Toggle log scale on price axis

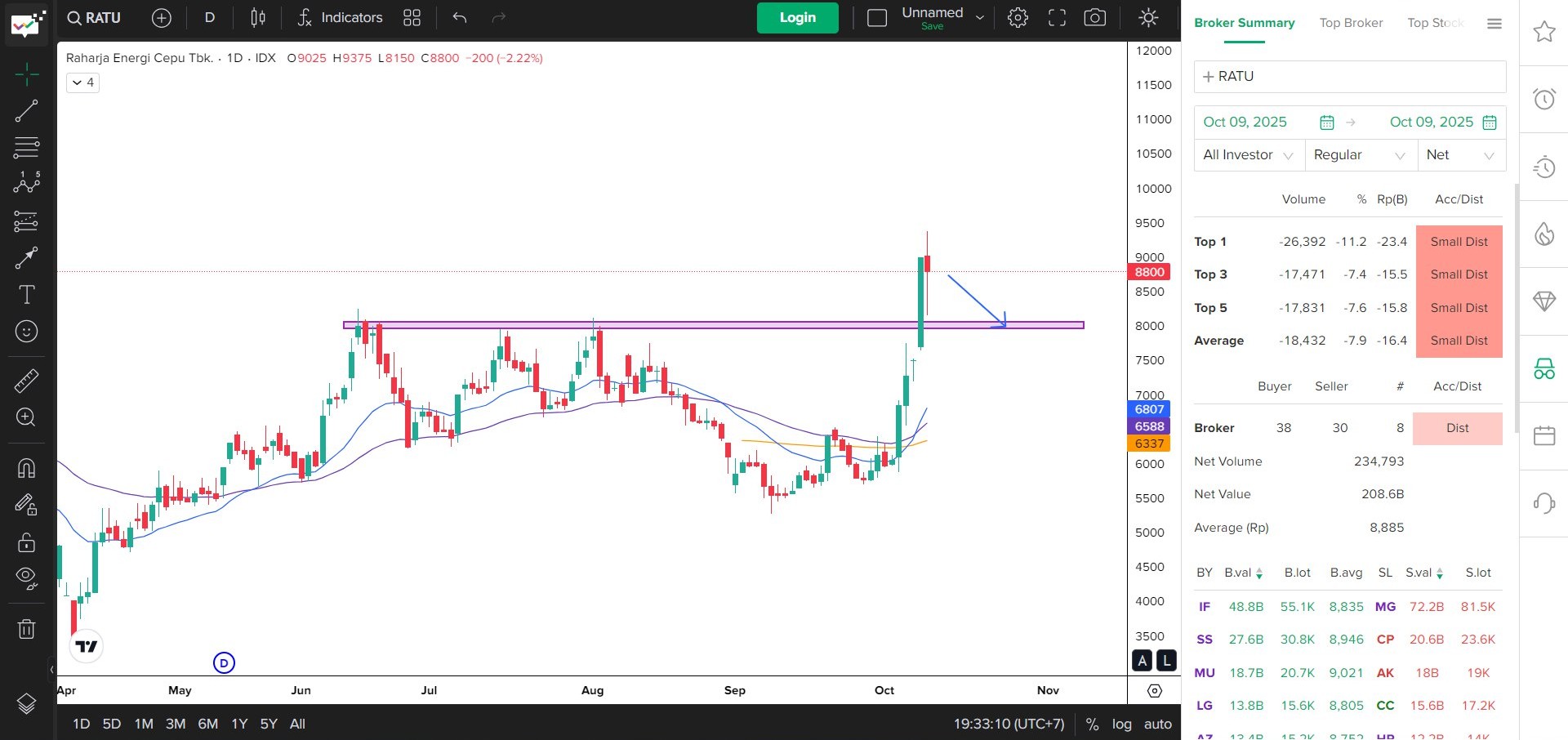(1121, 724)
